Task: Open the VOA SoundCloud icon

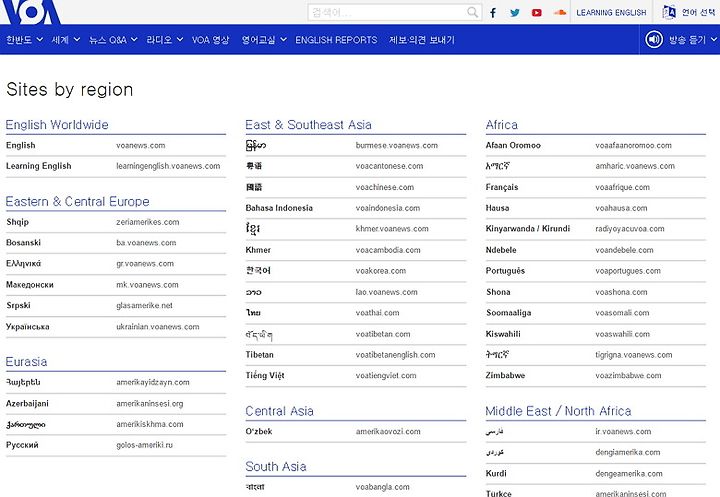Action: tap(559, 12)
